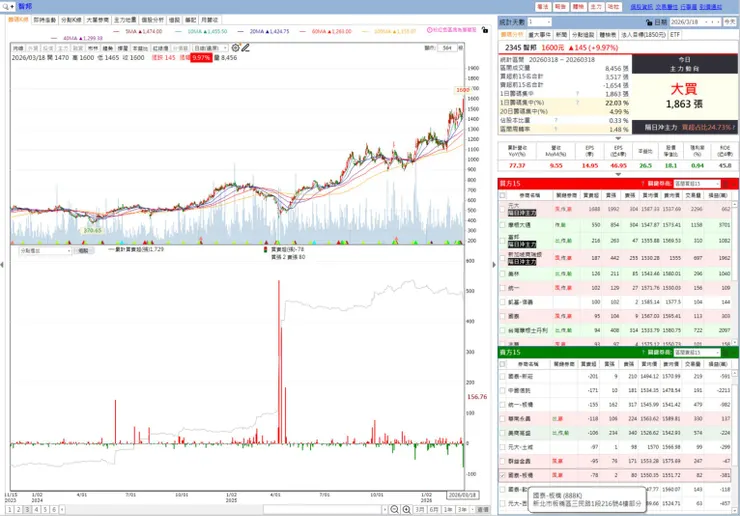Click the 主力 button in top-right header
This screenshot has height=516, width=740.
pyautogui.click(x=596, y=7)
